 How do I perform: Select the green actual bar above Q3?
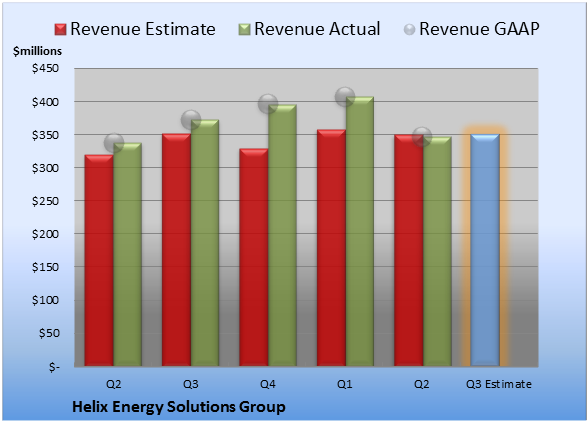205,243
